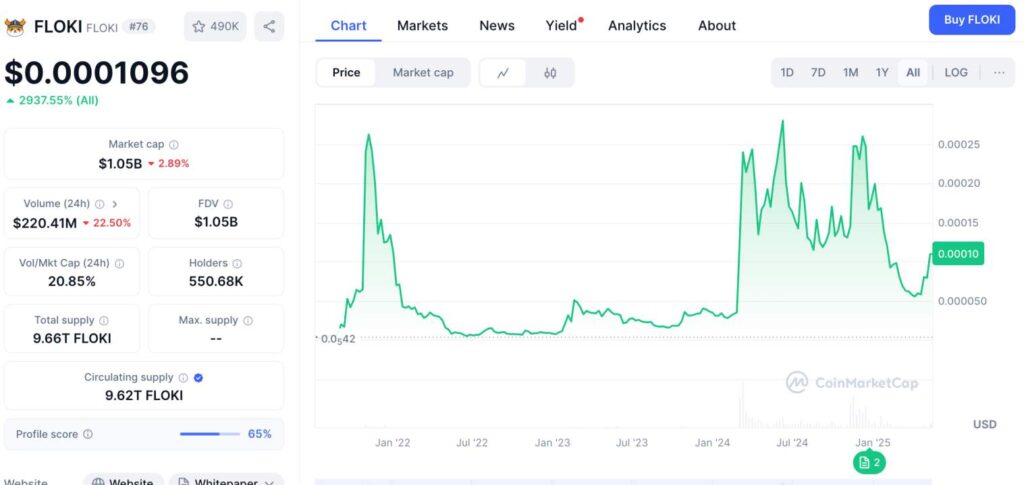Click the 20.85% Vol/Mkt Cap value
Viewport: 1024px width, 485px height.
(72, 281)
